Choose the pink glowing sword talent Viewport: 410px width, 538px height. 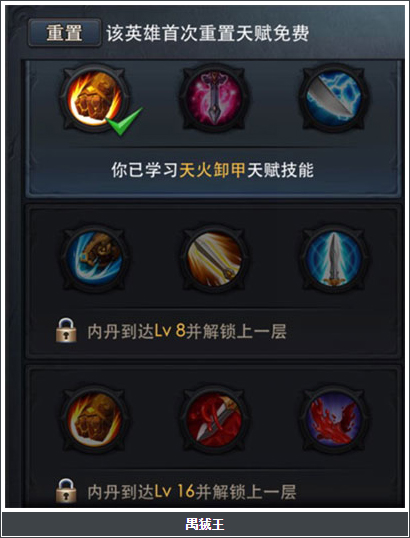pyautogui.click(x=214, y=98)
